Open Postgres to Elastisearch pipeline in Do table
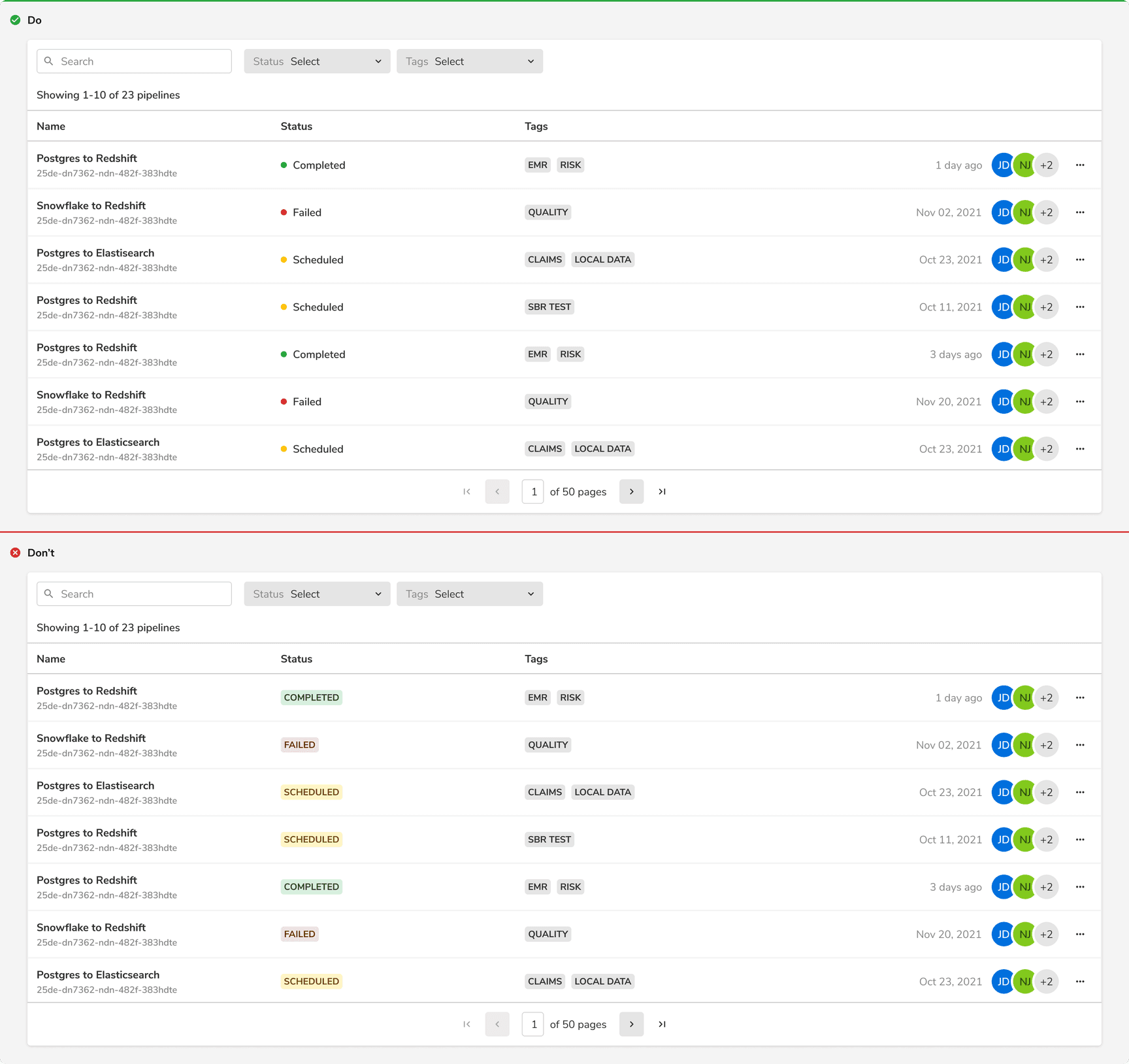Viewport: 1129px width, 1064px height. [95, 253]
